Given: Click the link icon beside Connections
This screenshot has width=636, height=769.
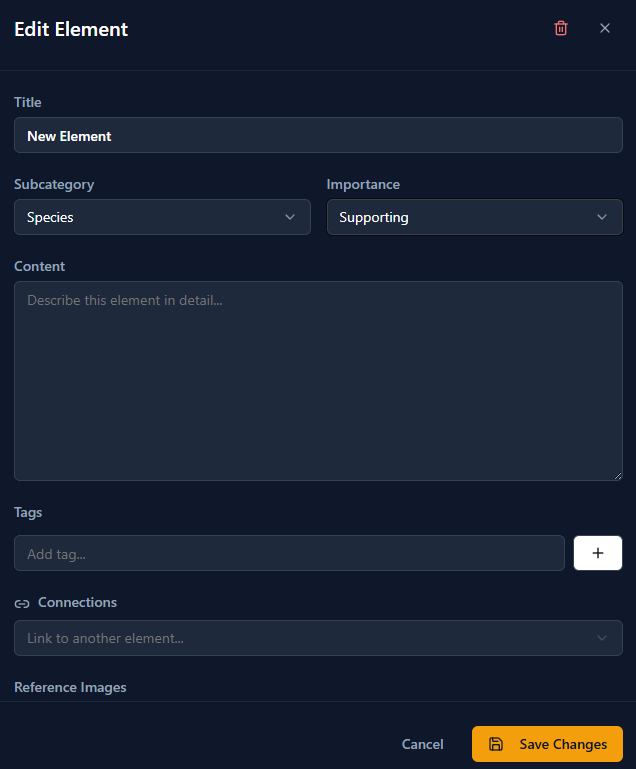Looking at the screenshot, I should (x=22, y=603).
